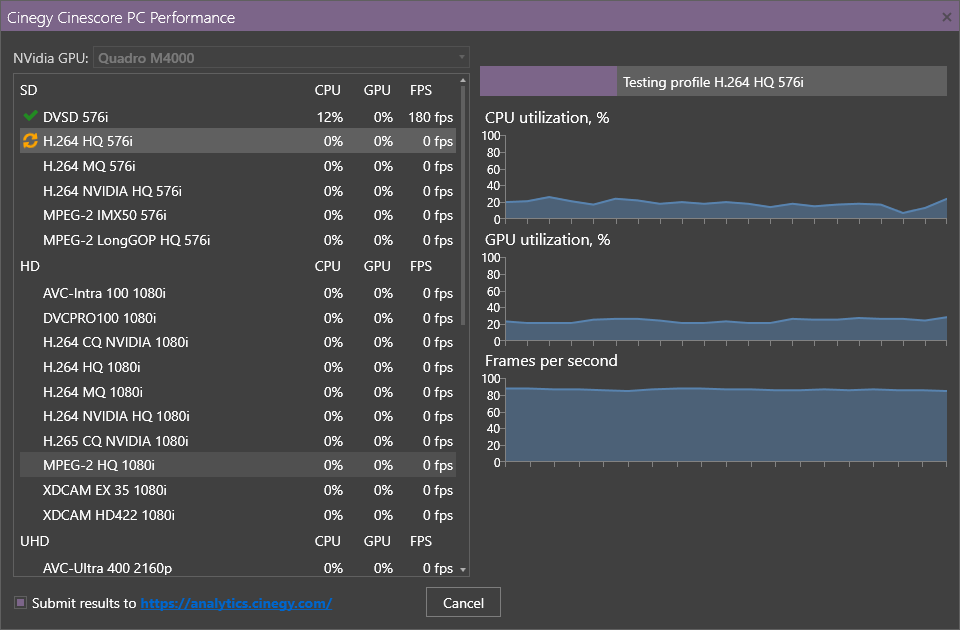This screenshot has height=630, width=960.
Task: Click the green checkmark next to DVSD 576i
Action: [x=30, y=116]
